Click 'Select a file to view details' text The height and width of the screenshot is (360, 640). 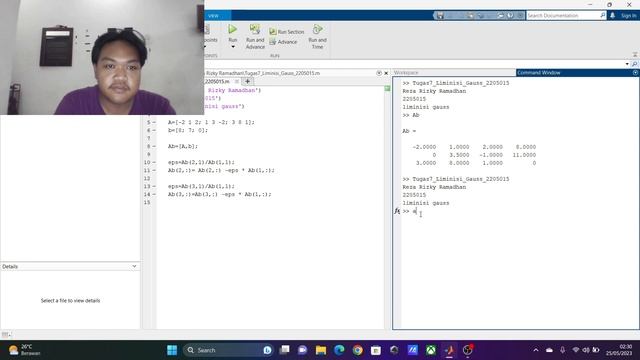pyautogui.click(x=70, y=300)
